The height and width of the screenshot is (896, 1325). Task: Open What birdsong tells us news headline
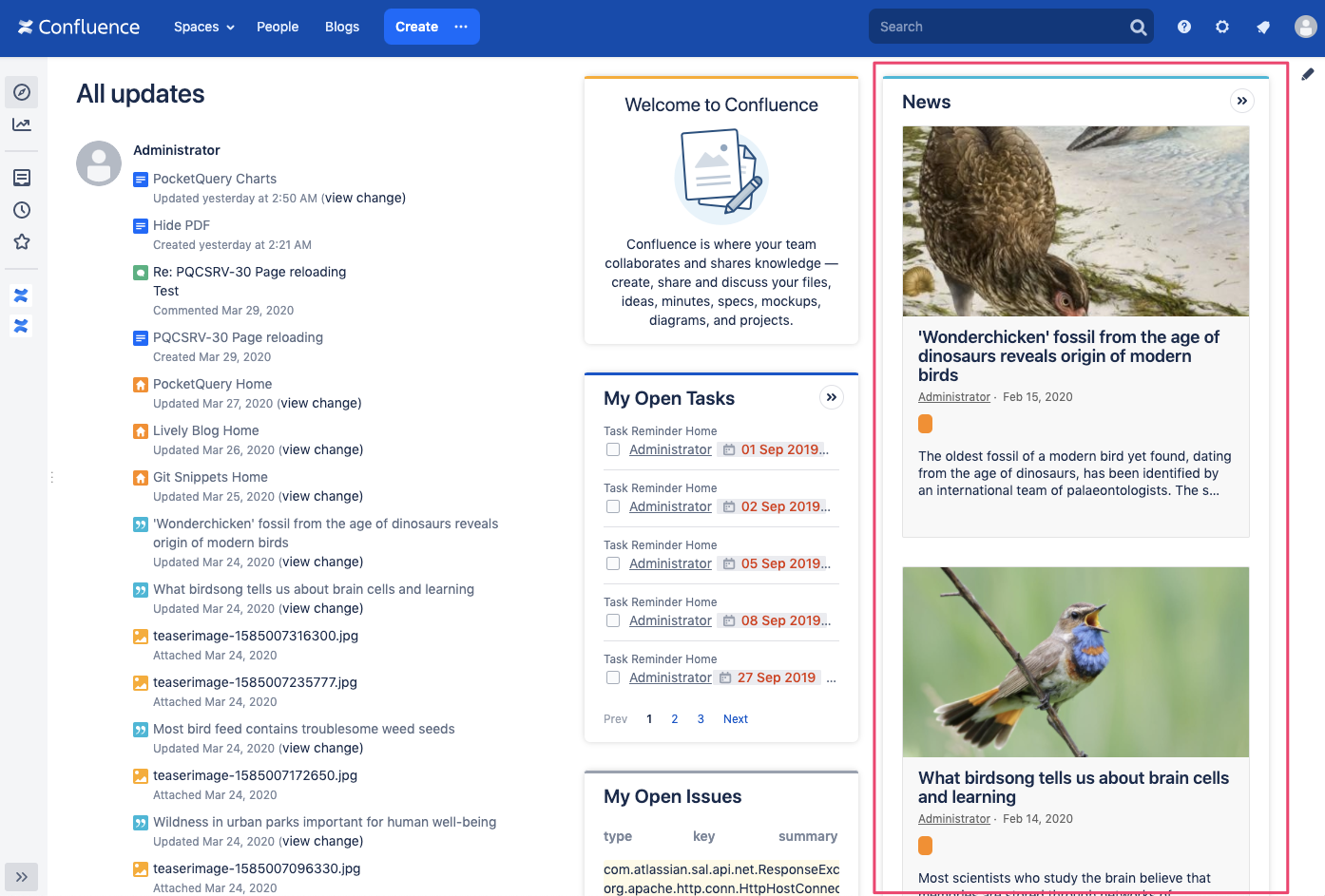[1074, 788]
